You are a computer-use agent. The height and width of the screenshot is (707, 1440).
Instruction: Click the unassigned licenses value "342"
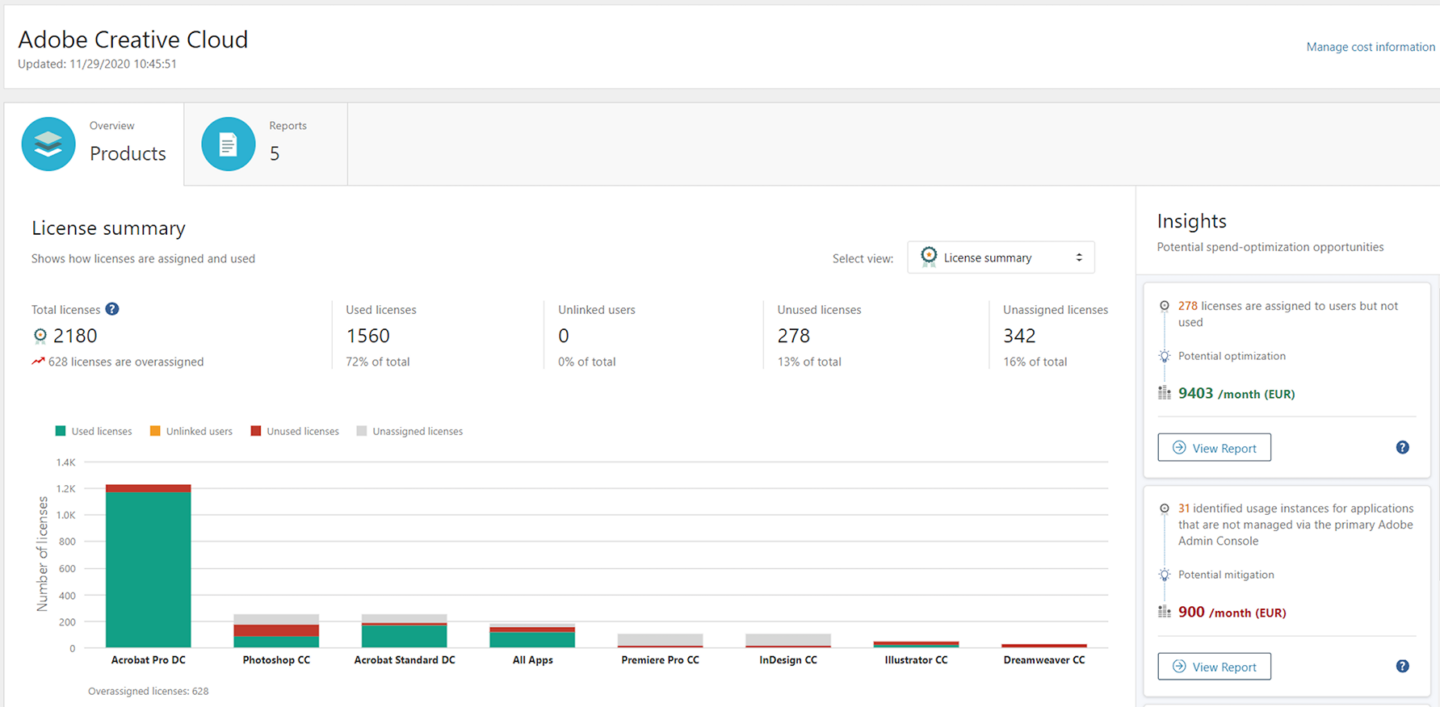1019,336
